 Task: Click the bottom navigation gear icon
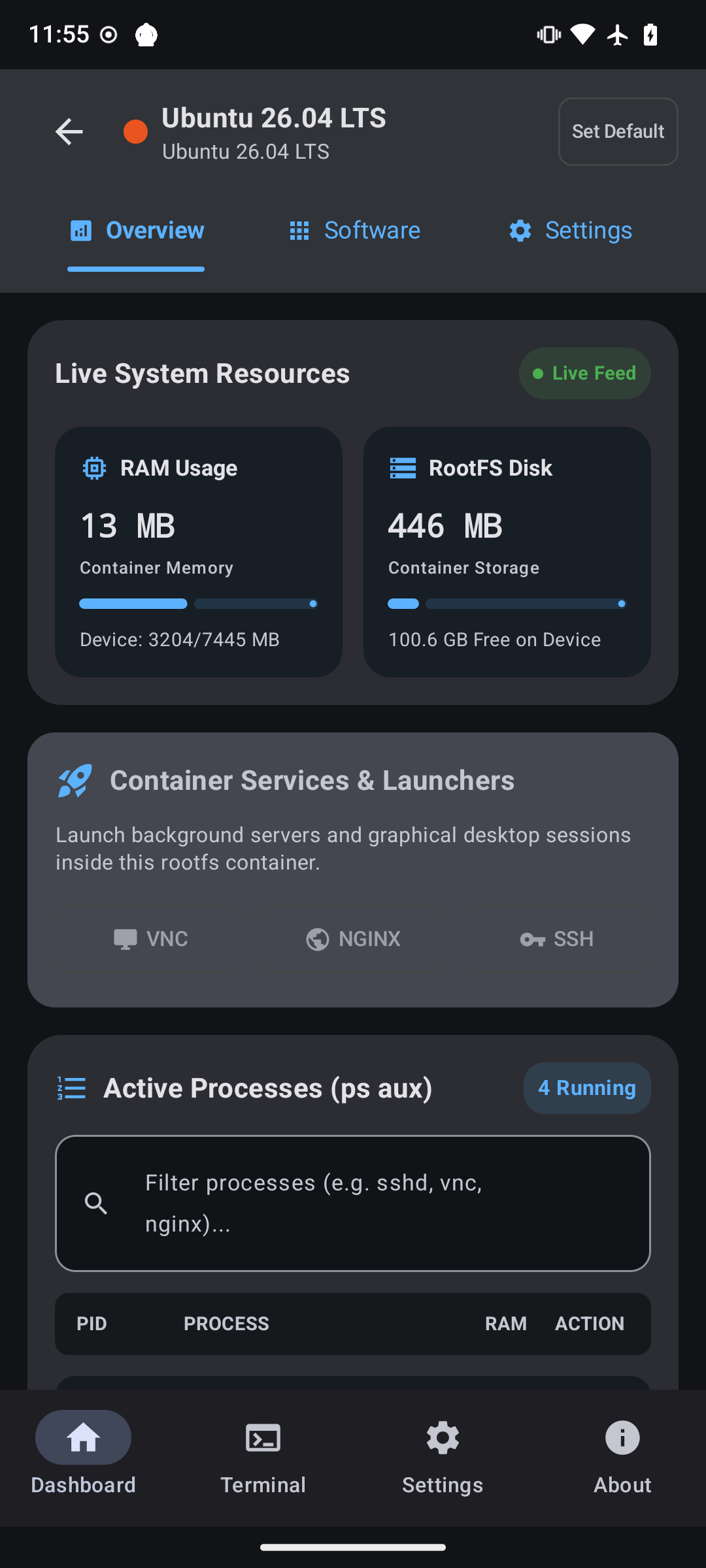coord(443,1438)
